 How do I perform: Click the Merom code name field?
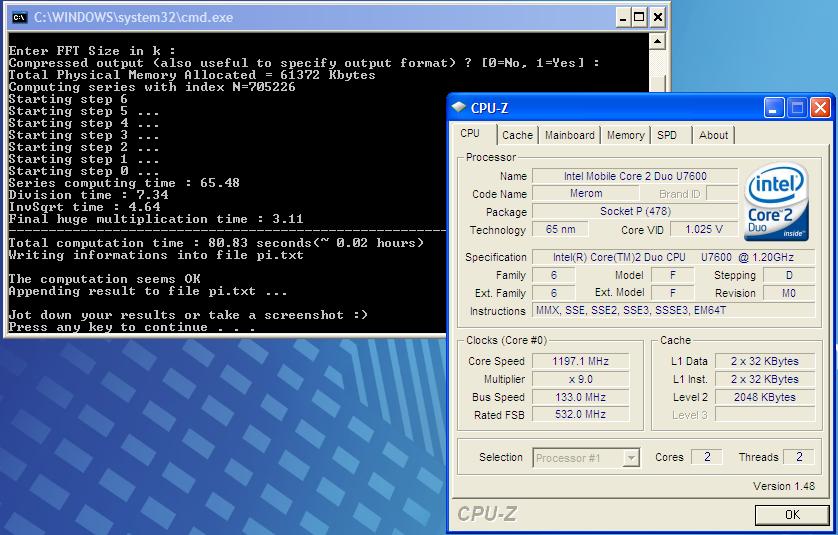(586, 193)
